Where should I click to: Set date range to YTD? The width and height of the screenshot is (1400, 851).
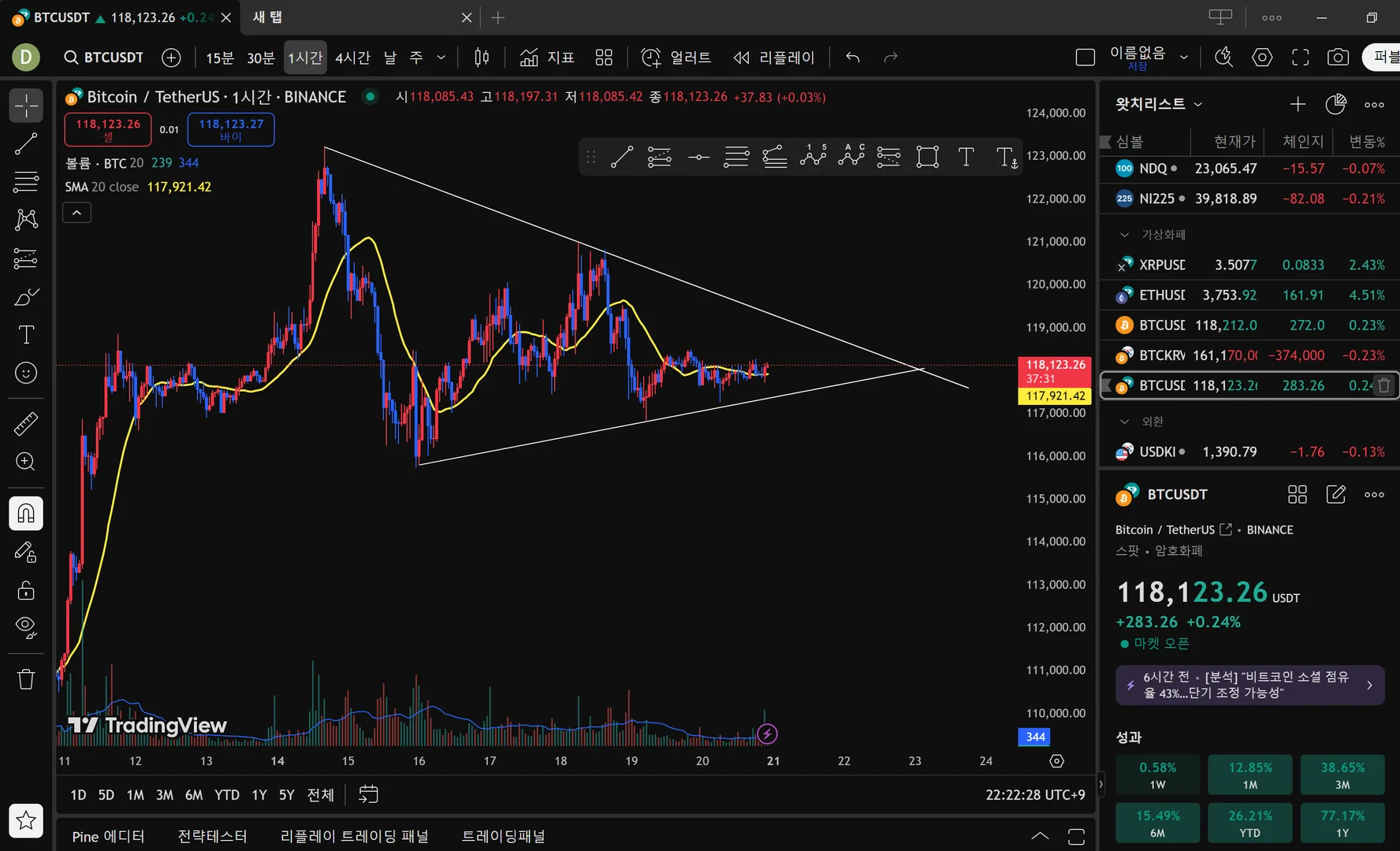click(x=227, y=794)
